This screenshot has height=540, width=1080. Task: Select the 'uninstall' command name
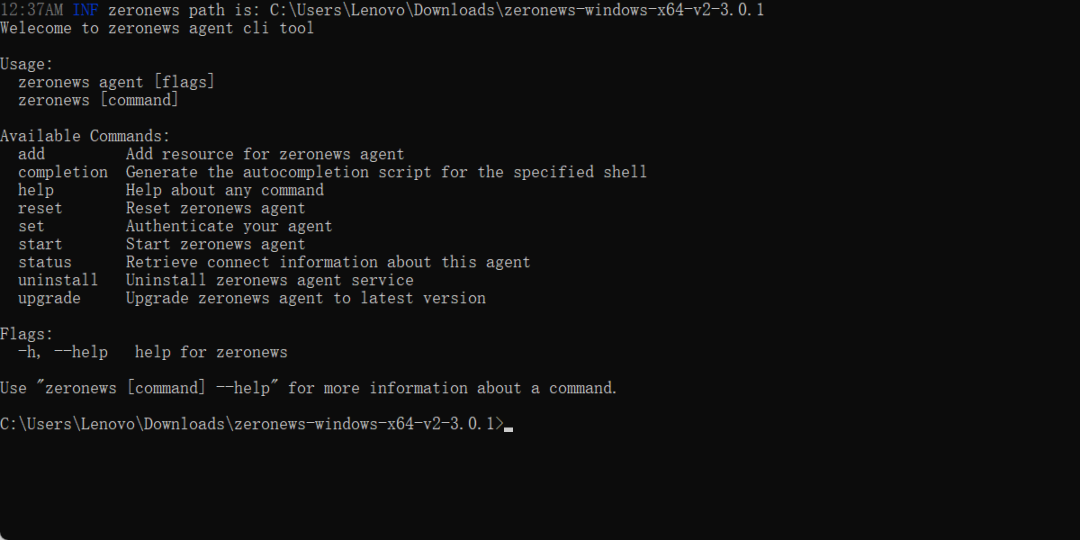[x=58, y=280]
